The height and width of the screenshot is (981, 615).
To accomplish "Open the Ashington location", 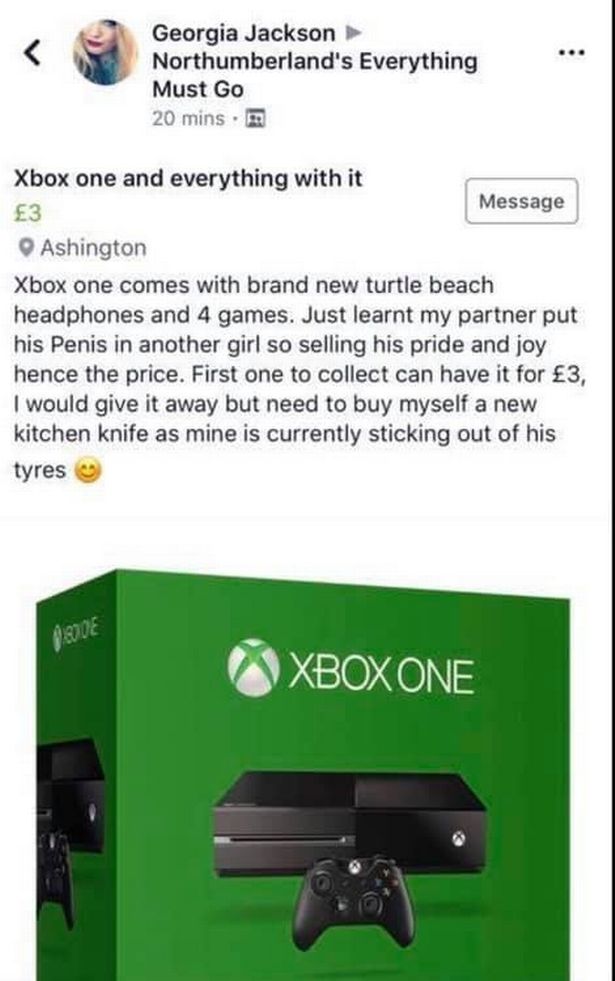I will pyautogui.click(x=93, y=247).
